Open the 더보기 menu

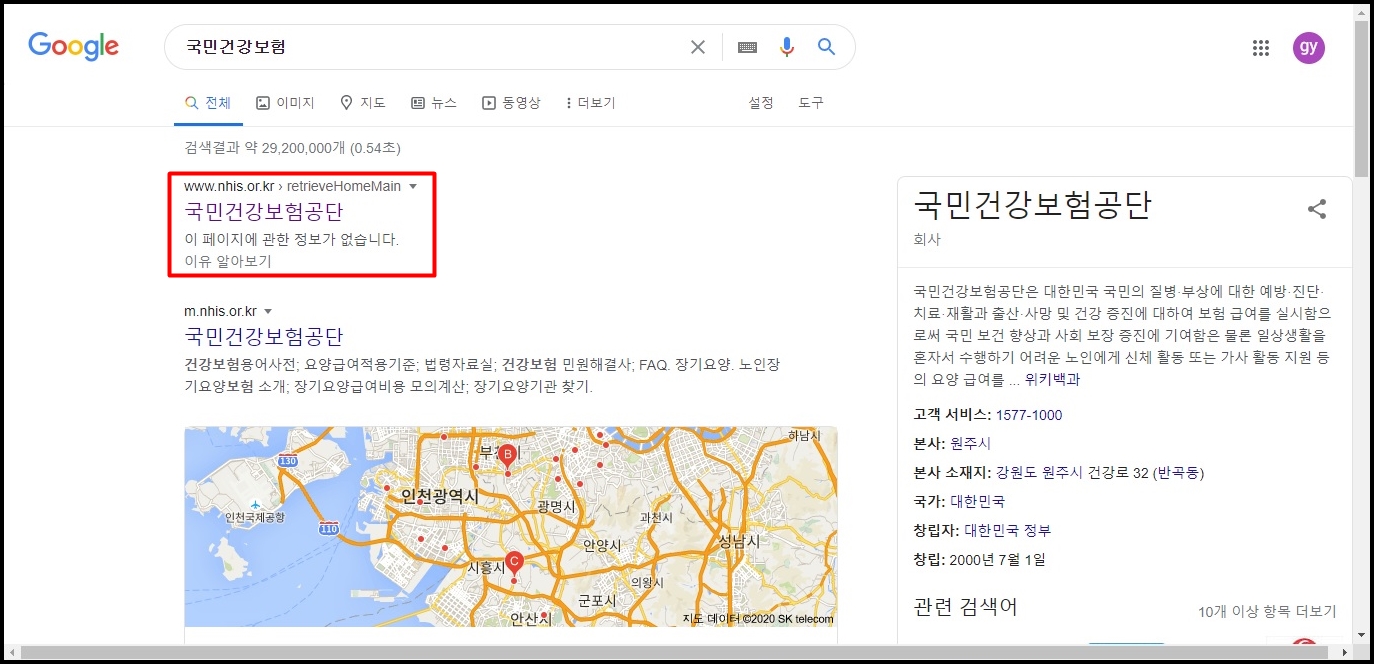click(x=590, y=103)
